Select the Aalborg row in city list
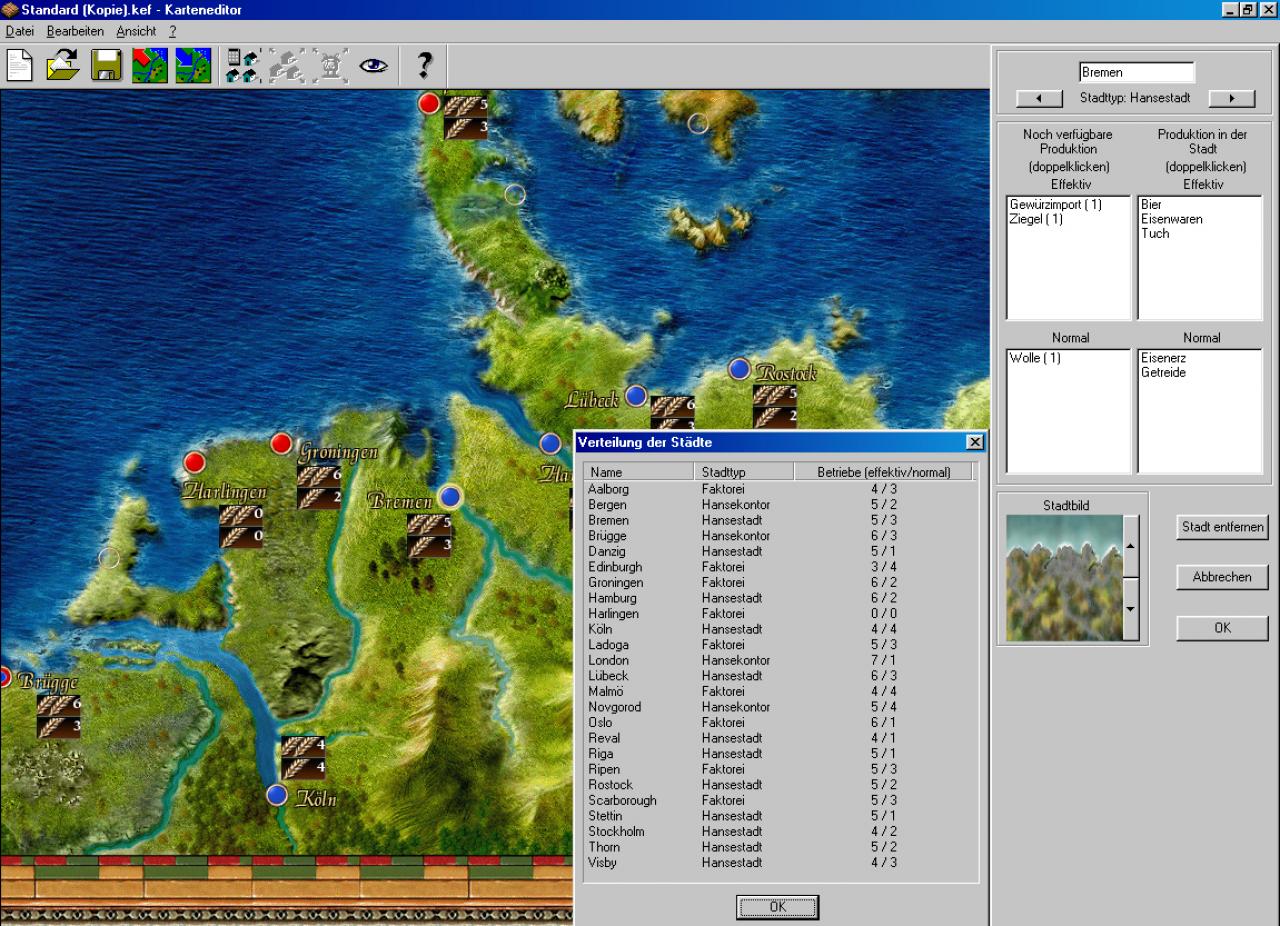The width and height of the screenshot is (1280, 926). (x=779, y=489)
